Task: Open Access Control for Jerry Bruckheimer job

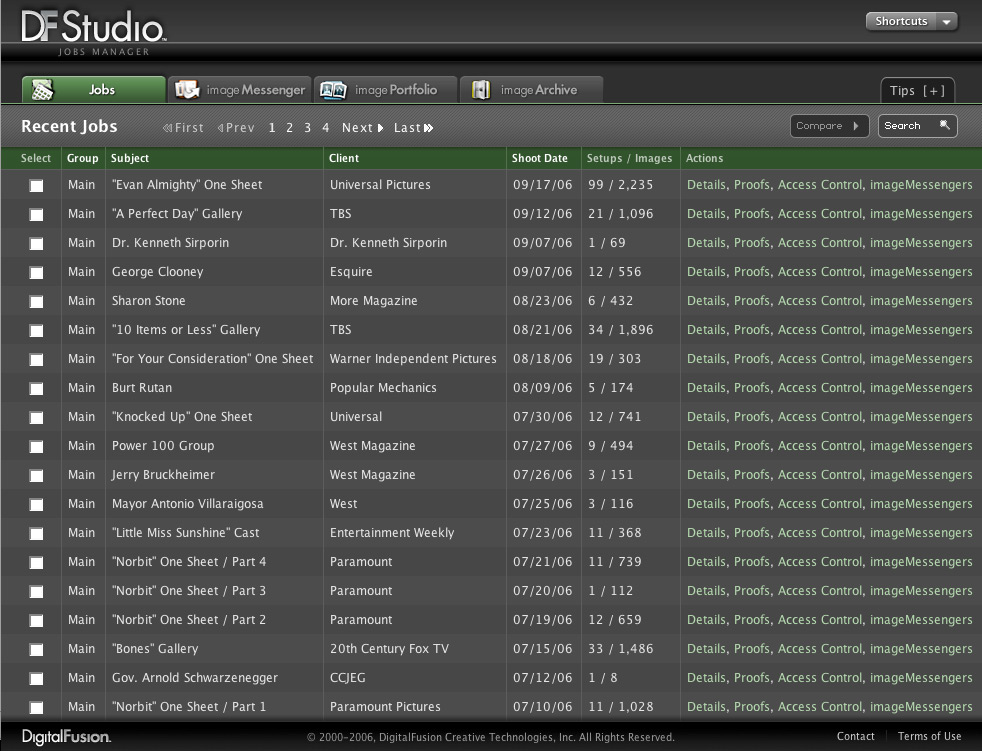Action: [x=819, y=475]
